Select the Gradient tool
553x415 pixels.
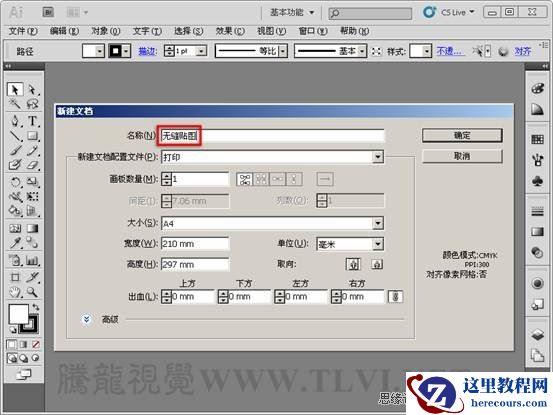tap(32, 228)
